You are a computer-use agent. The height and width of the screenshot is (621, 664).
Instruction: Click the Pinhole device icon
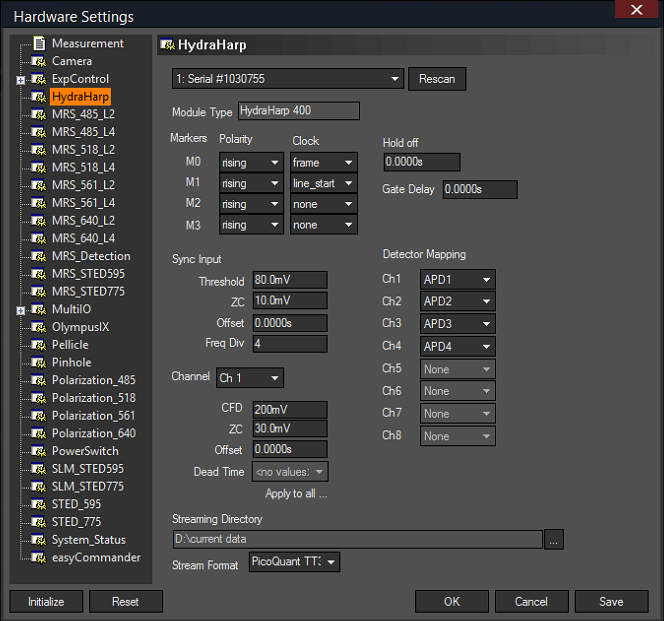coord(39,363)
